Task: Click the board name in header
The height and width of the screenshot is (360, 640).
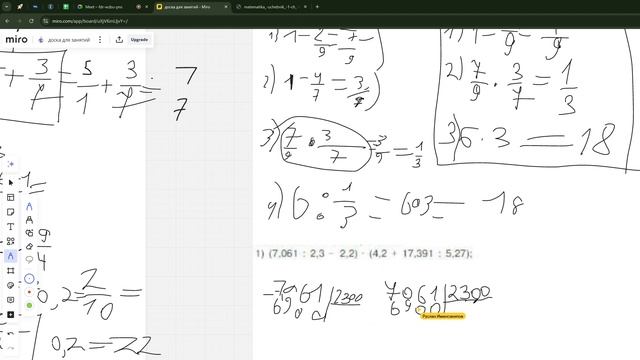Action: point(69,40)
